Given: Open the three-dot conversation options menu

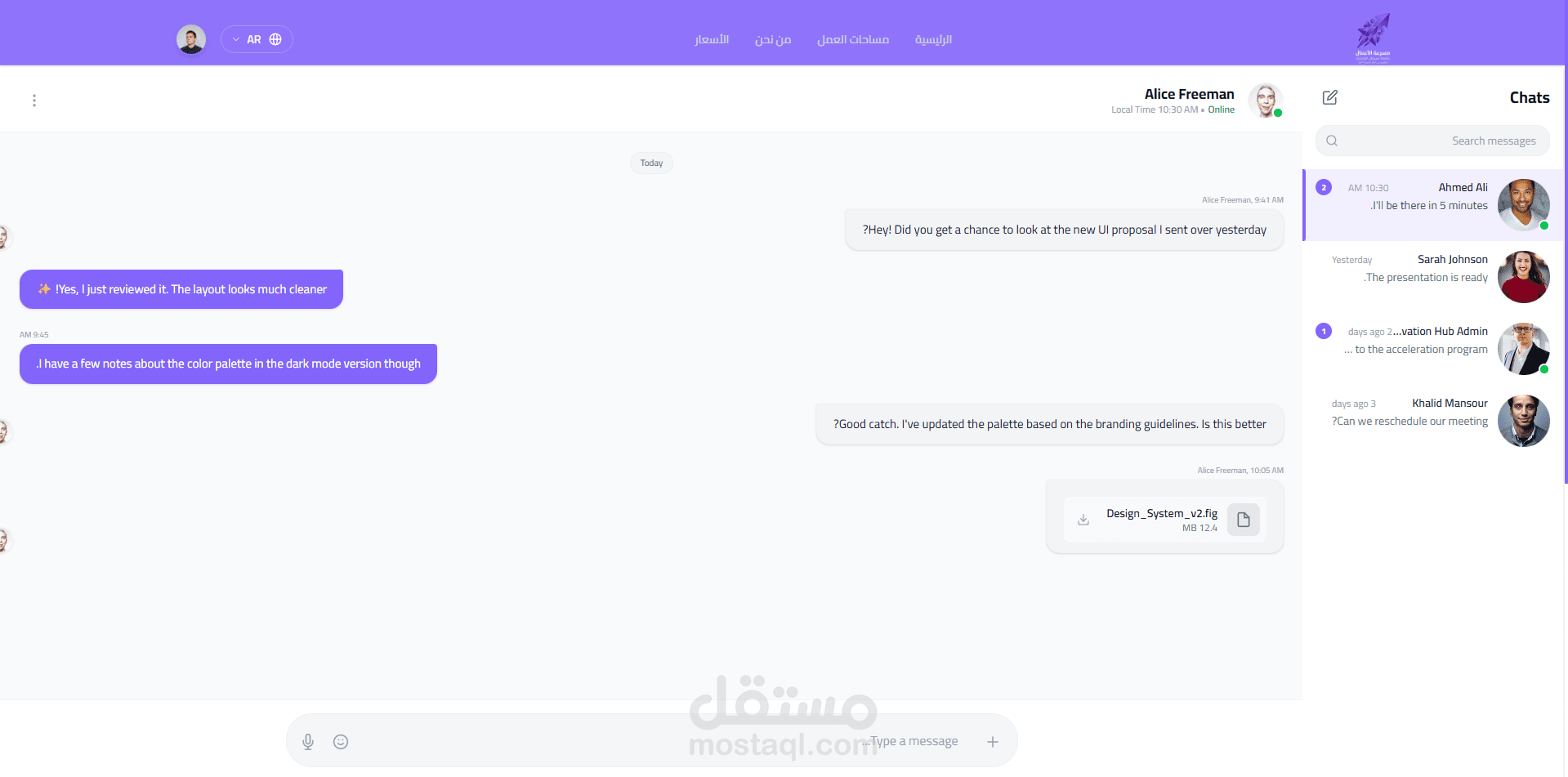Looking at the screenshot, I should 34,100.
